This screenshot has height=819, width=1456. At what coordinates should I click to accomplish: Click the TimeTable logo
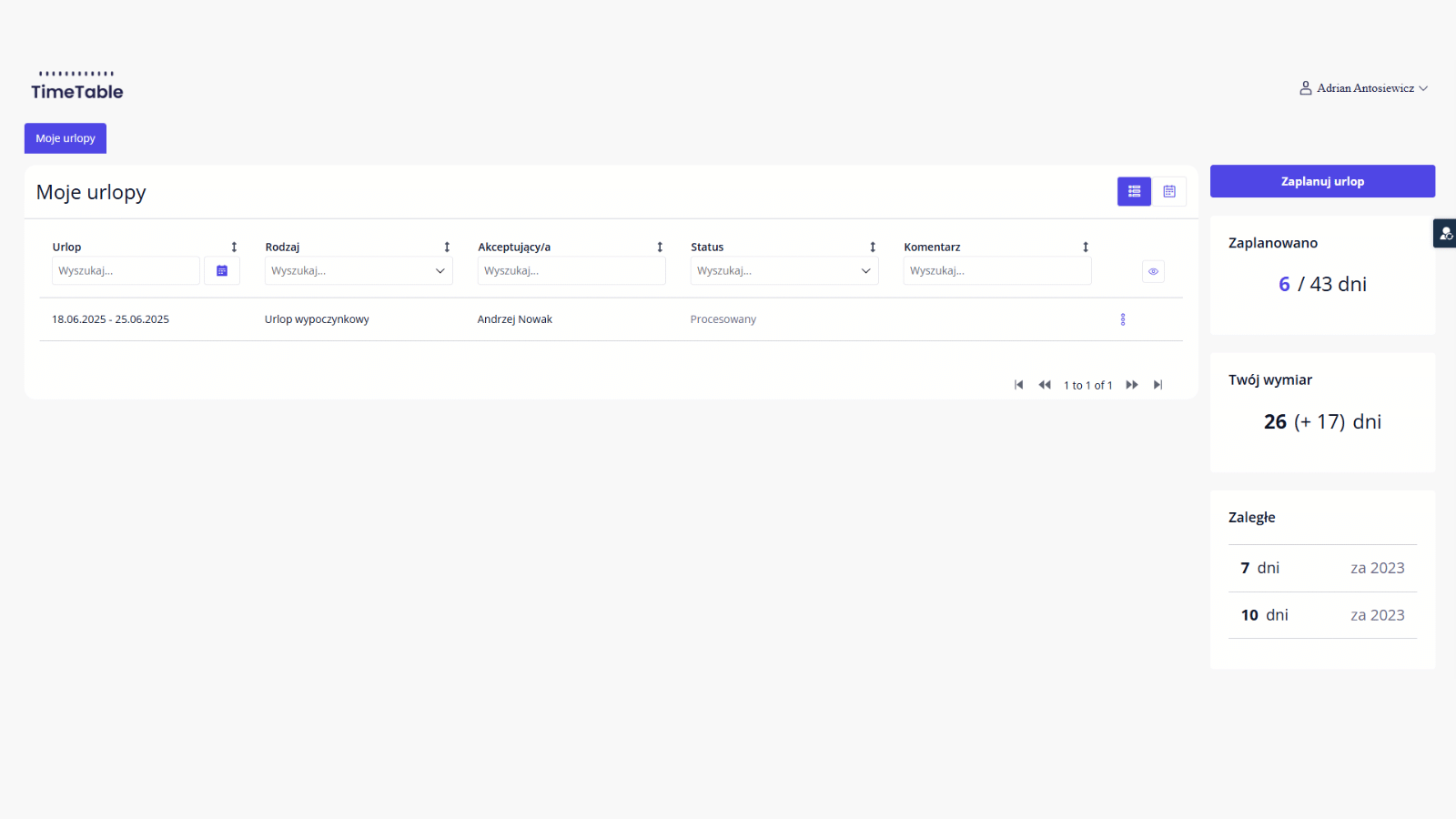pos(77,86)
